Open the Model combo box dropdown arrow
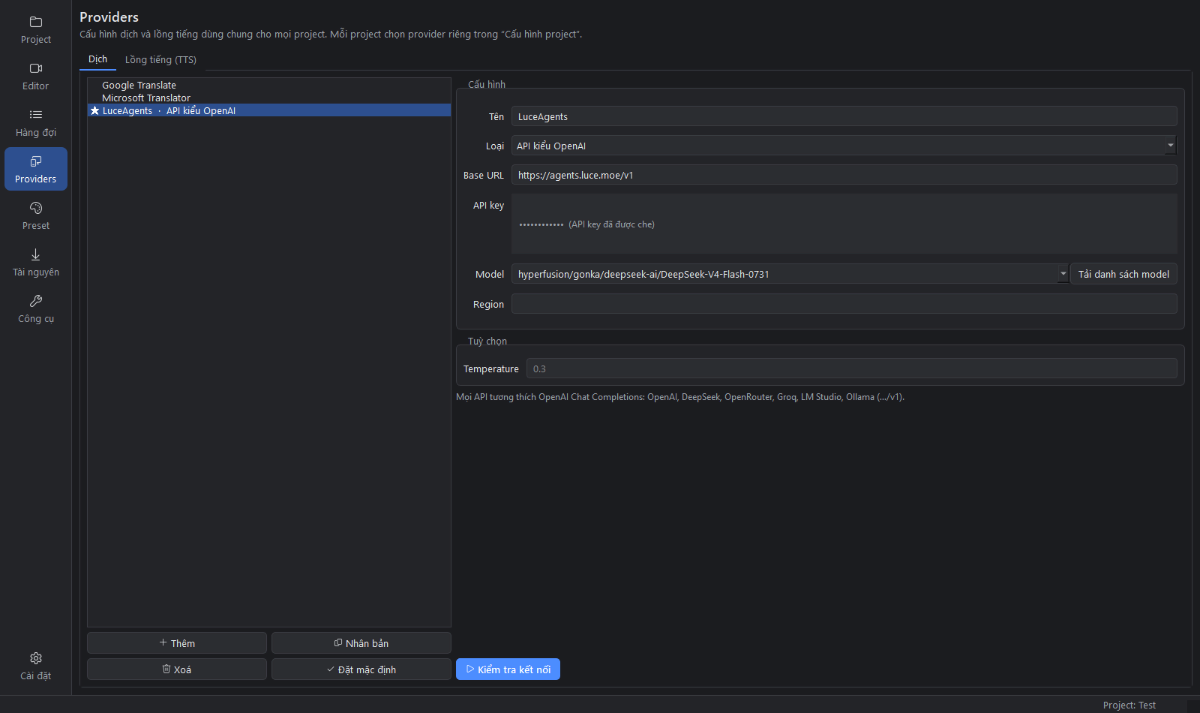1200x713 pixels. coord(1062,274)
